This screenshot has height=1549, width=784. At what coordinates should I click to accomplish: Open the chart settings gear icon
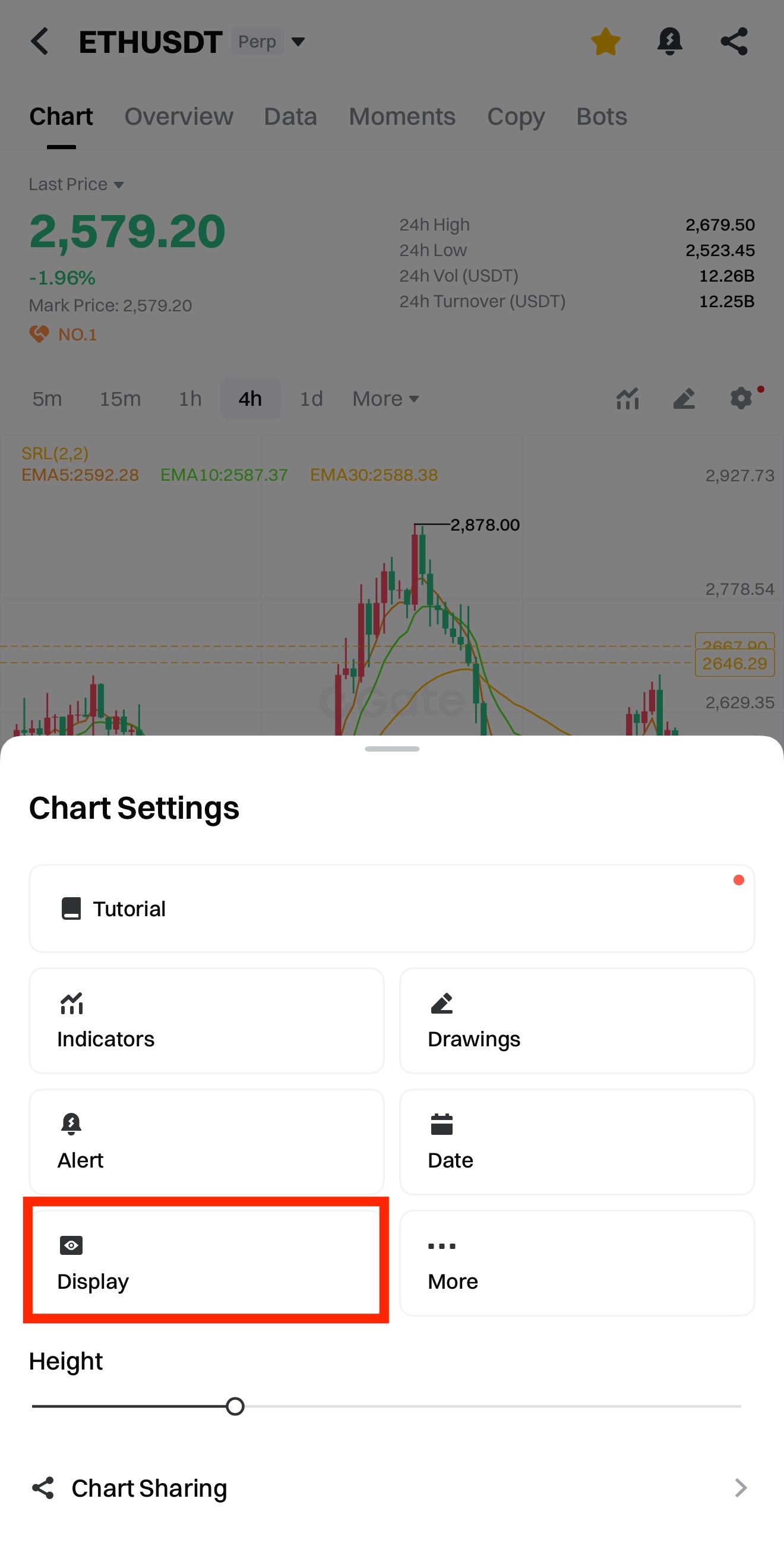[741, 398]
